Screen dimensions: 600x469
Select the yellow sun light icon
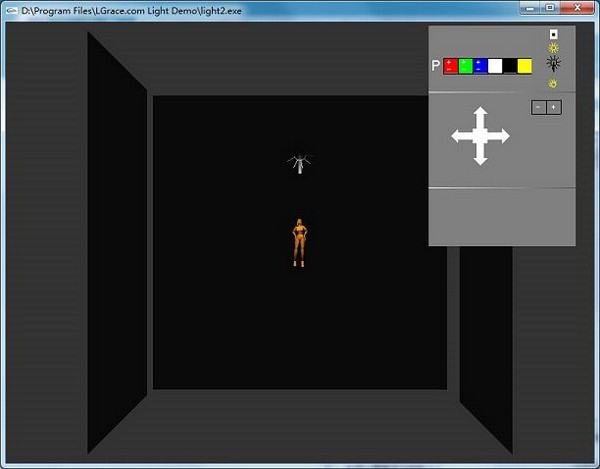[553, 47]
